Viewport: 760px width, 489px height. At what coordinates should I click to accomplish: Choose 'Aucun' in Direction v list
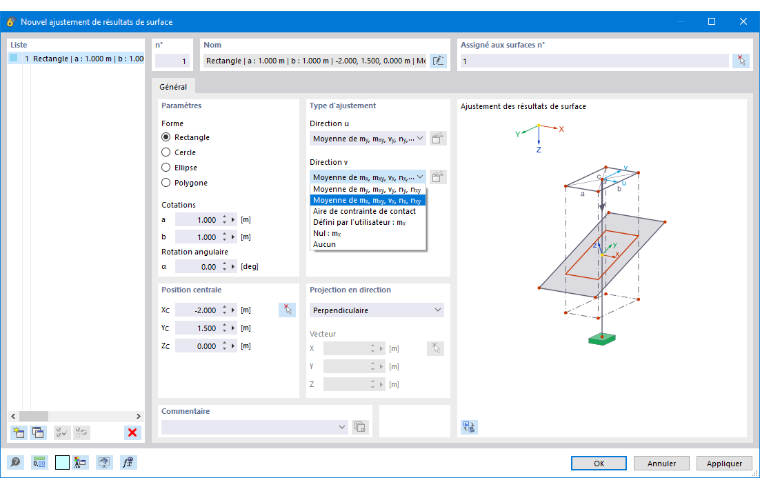coord(368,244)
